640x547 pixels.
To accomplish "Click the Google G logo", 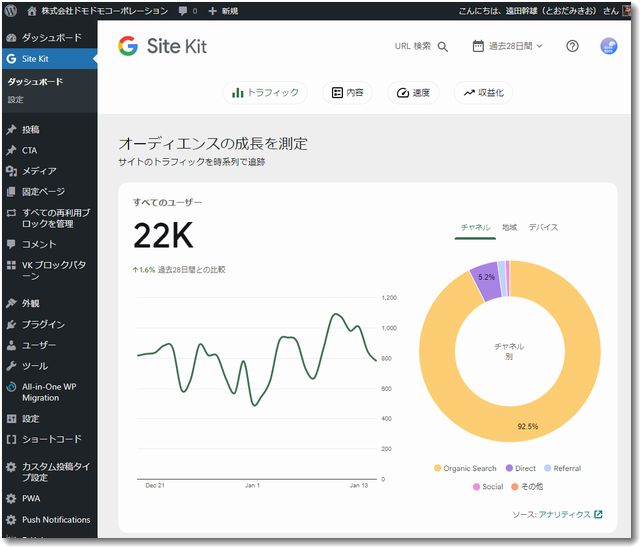I will [x=128, y=45].
